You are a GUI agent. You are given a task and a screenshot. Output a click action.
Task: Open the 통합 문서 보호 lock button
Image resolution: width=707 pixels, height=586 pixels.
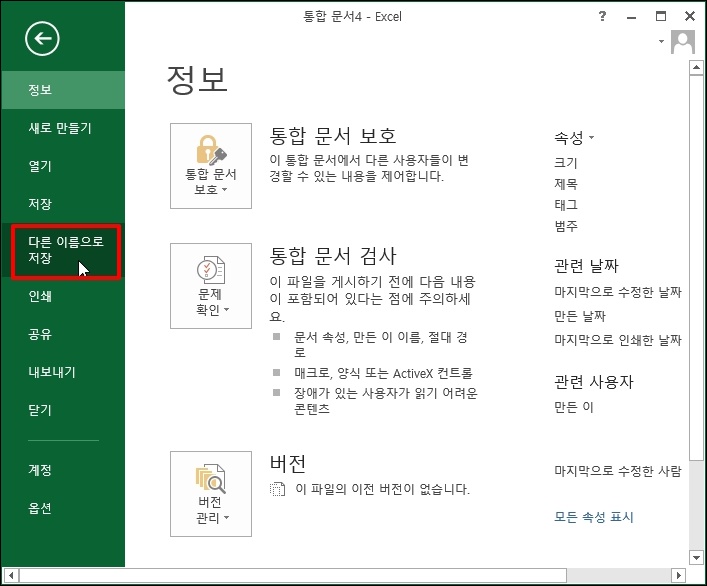(211, 166)
